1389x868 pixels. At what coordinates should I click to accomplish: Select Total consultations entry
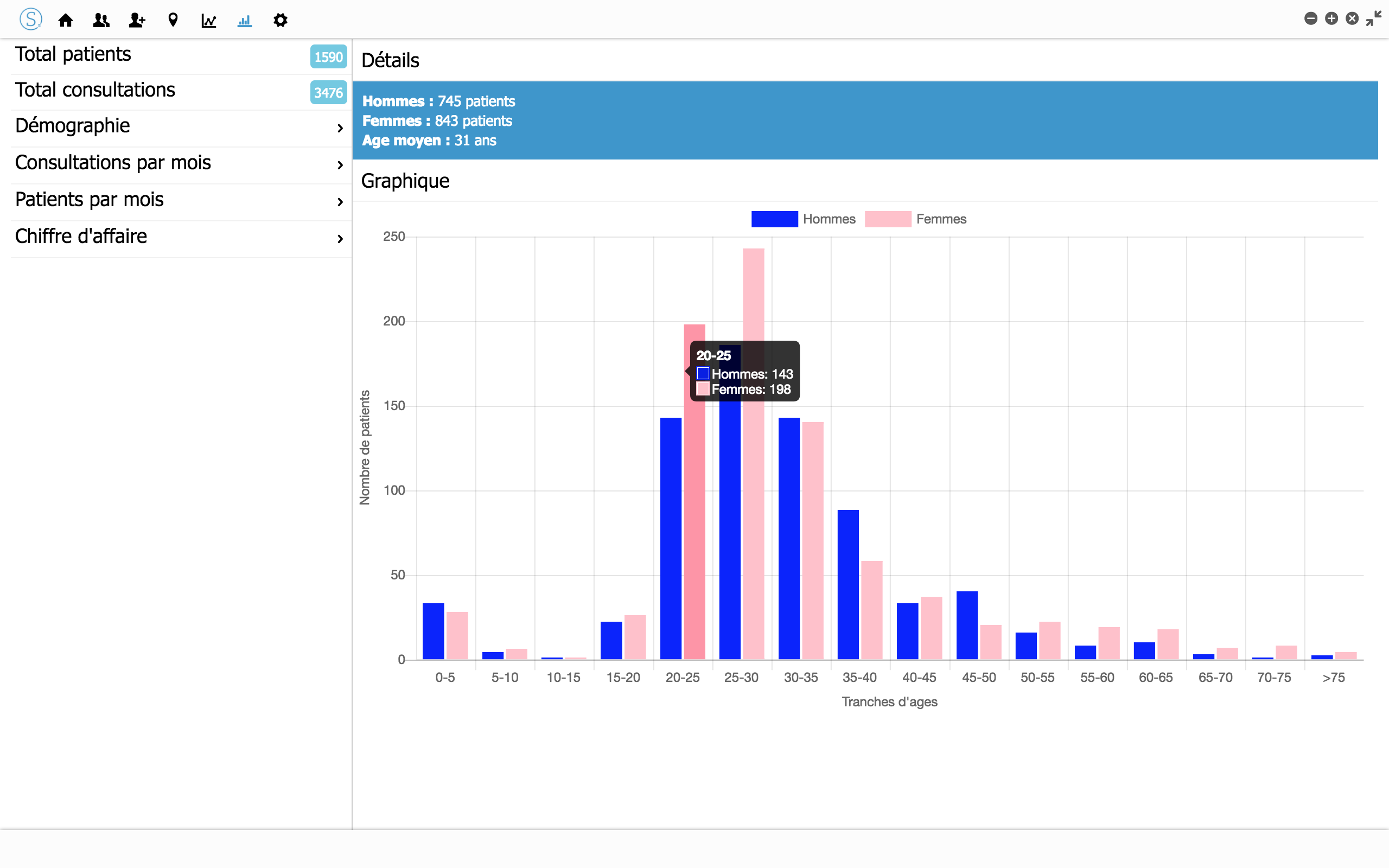click(95, 90)
